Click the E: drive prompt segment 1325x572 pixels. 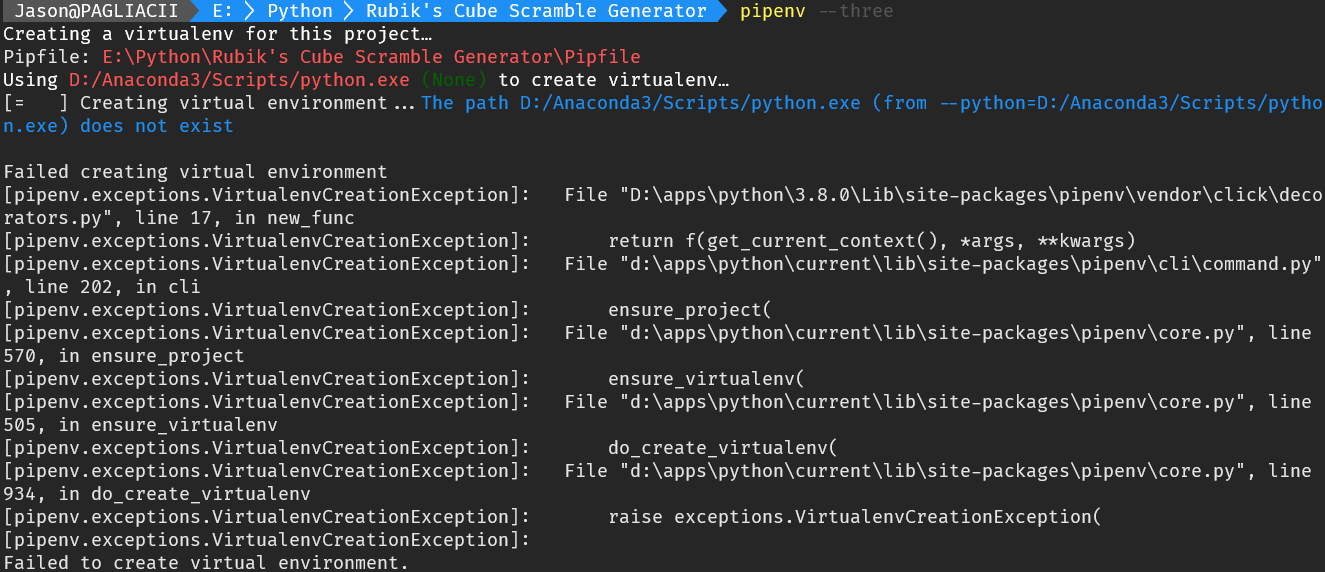tap(225, 11)
